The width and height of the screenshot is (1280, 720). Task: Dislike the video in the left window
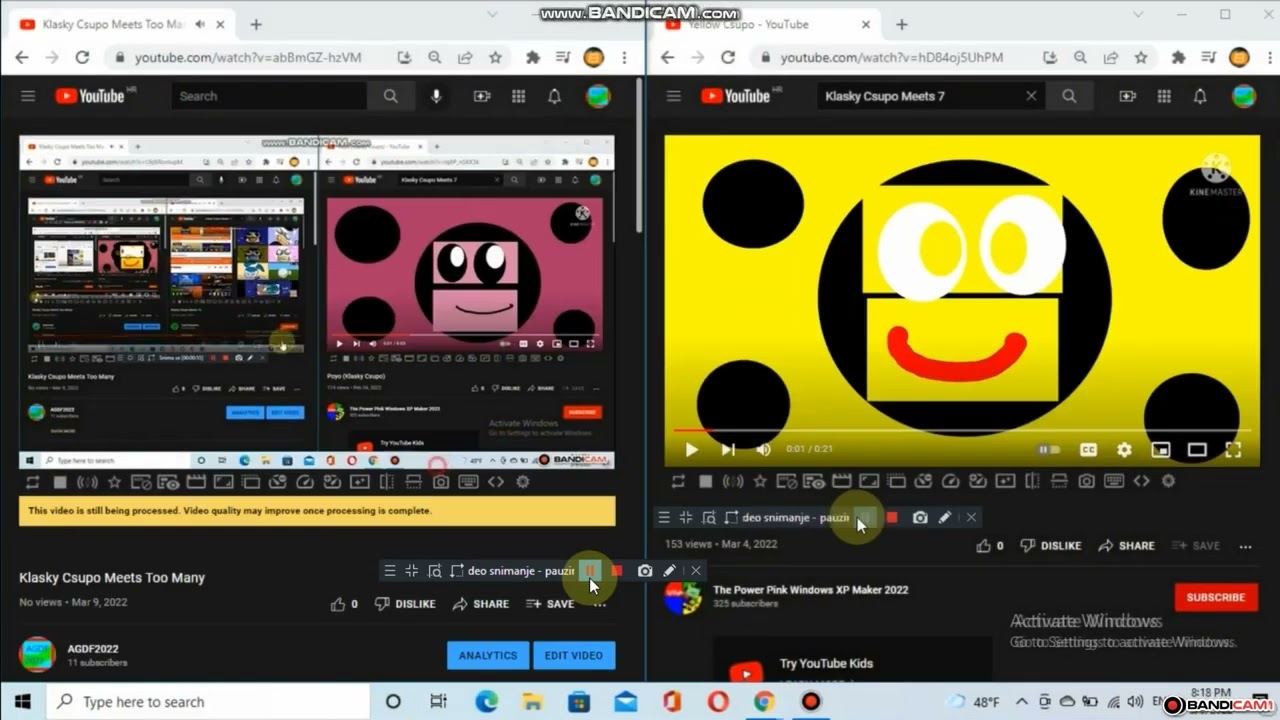(x=405, y=604)
